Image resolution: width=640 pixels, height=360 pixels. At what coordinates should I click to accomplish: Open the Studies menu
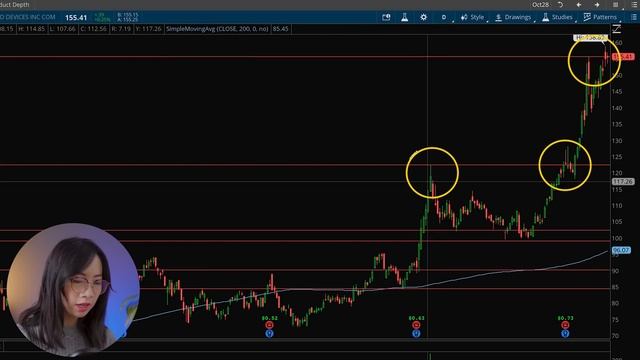coord(558,17)
